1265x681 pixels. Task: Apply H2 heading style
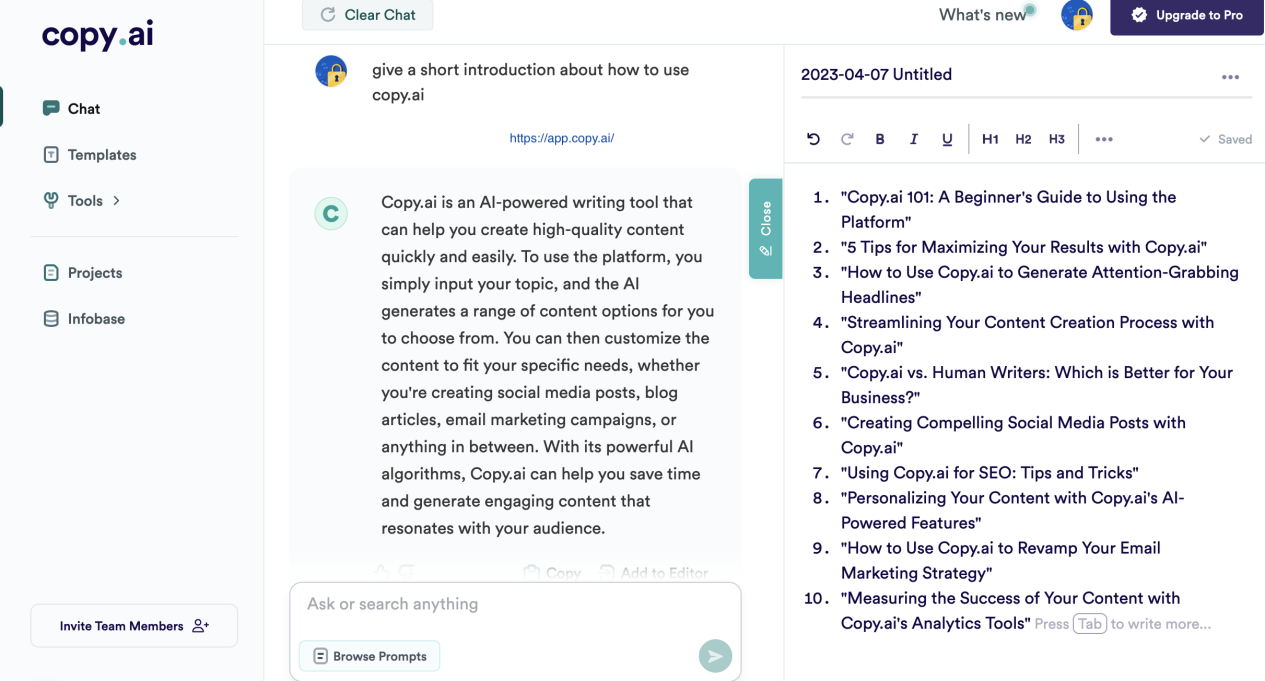pyautogui.click(x=1023, y=139)
